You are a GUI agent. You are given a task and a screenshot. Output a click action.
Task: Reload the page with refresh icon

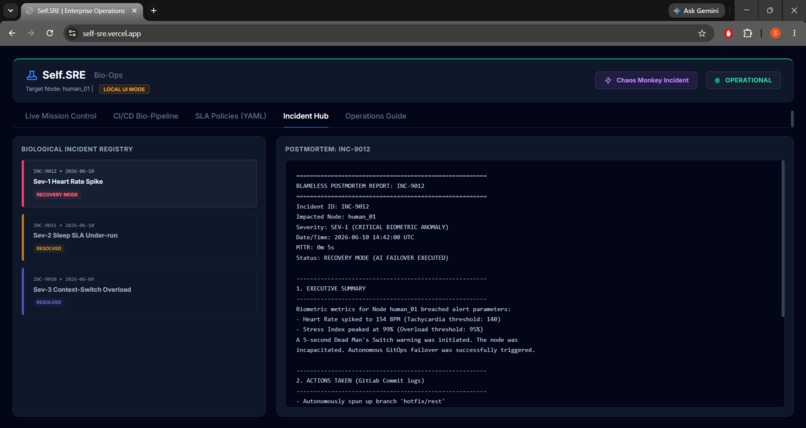(x=49, y=33)
